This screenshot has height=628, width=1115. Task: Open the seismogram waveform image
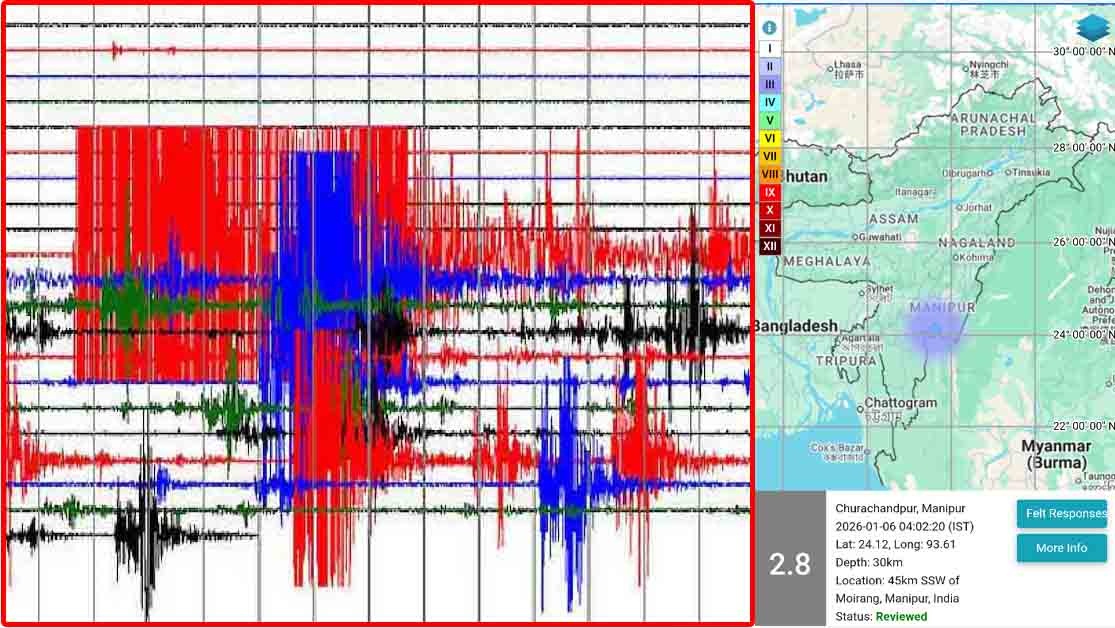coord(377,313)
